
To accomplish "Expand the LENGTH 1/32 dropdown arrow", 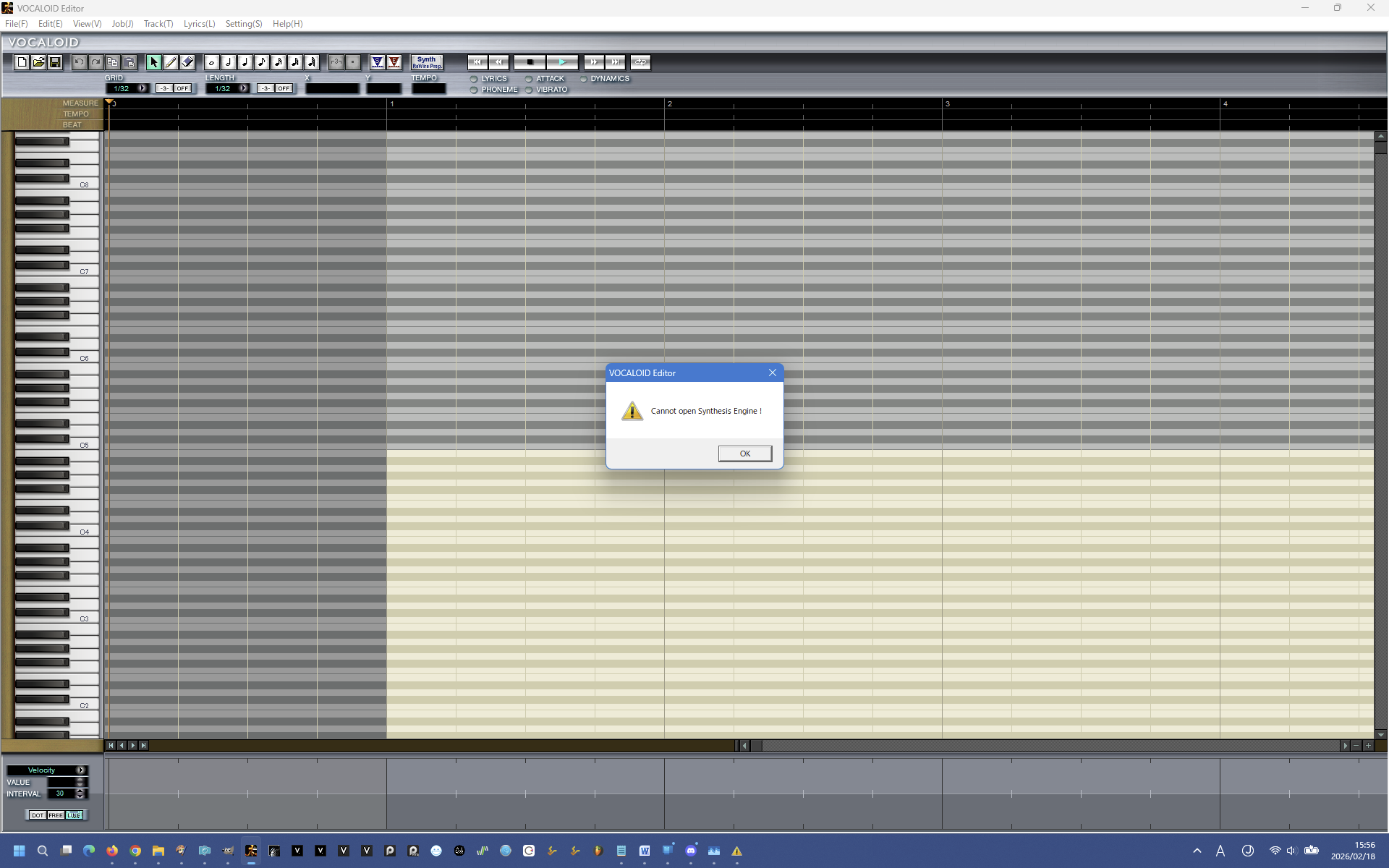I will click(244, 88).
